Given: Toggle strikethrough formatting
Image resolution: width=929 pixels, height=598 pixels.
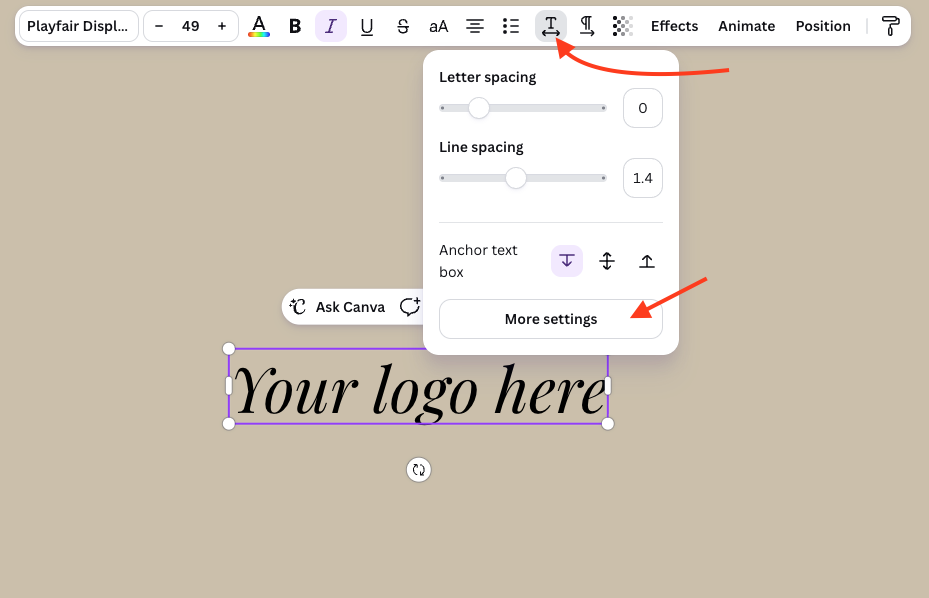Looking at the screenshot, I should (403, 26).
